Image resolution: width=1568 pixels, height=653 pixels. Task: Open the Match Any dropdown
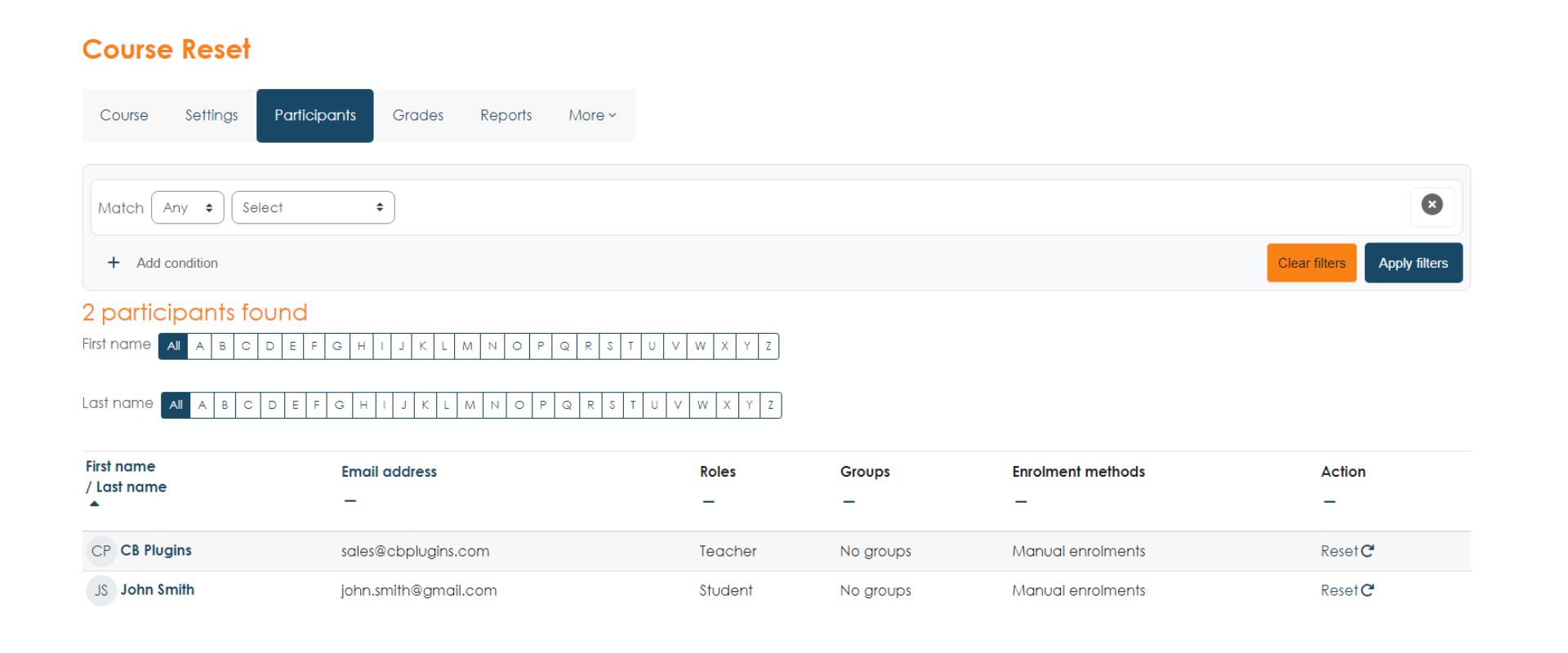[x=187, y=207]
